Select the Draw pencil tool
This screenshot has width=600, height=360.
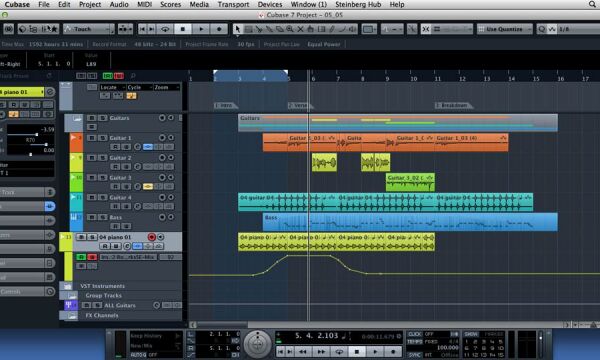[332, 29]
